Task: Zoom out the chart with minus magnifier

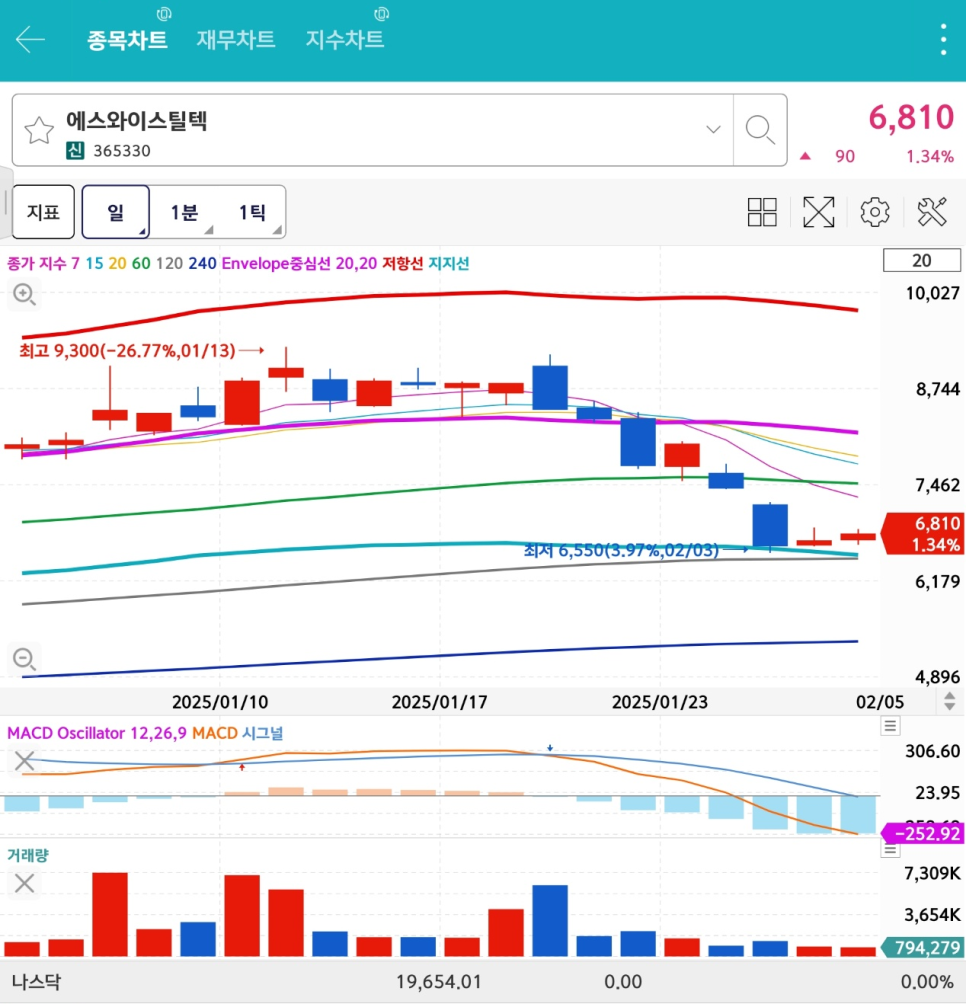Action: pyautogui.click(x=24, y=658)
